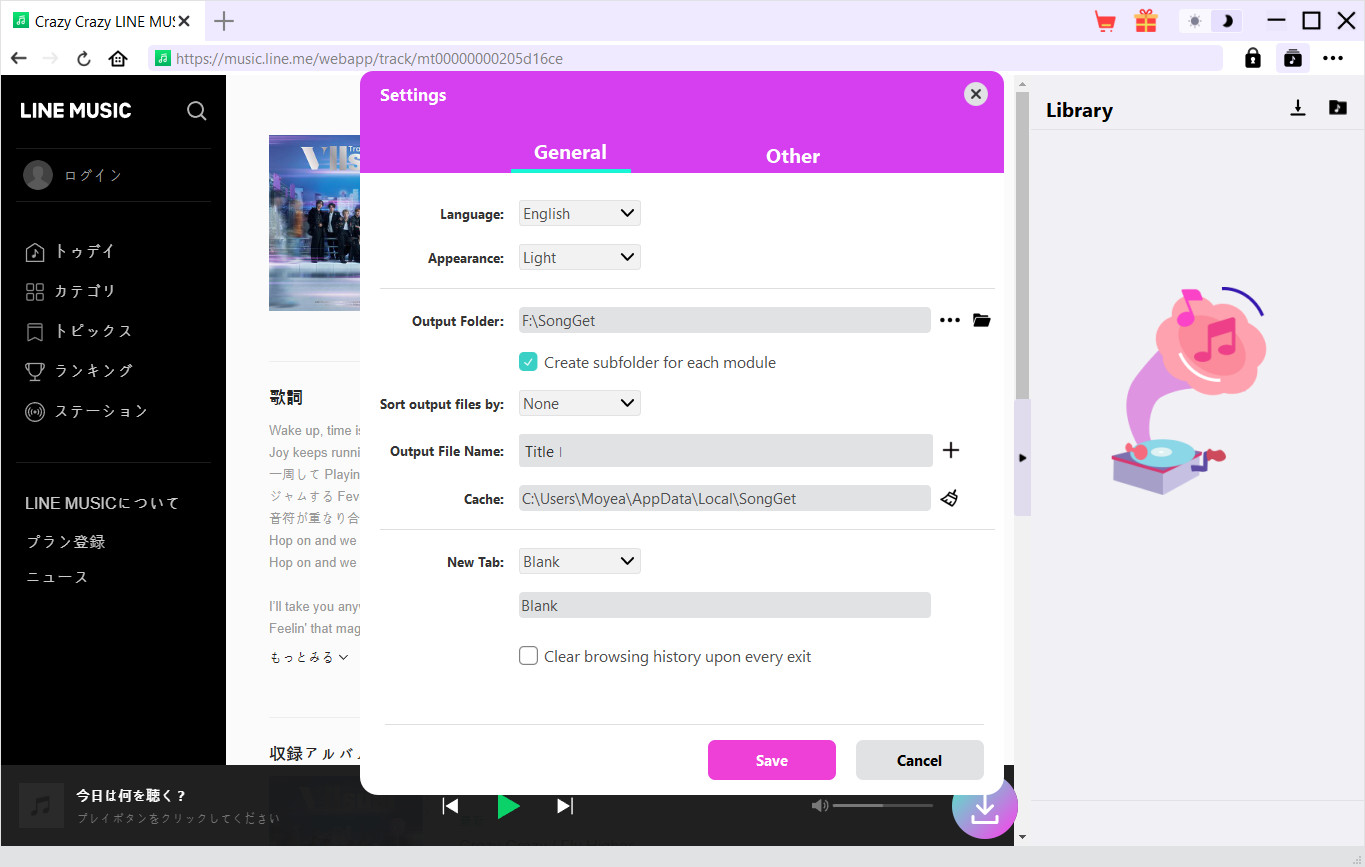The height and width of the screenshot is (867, 1365).
Task: Click the round download button
Action: [x=985, y=806]
